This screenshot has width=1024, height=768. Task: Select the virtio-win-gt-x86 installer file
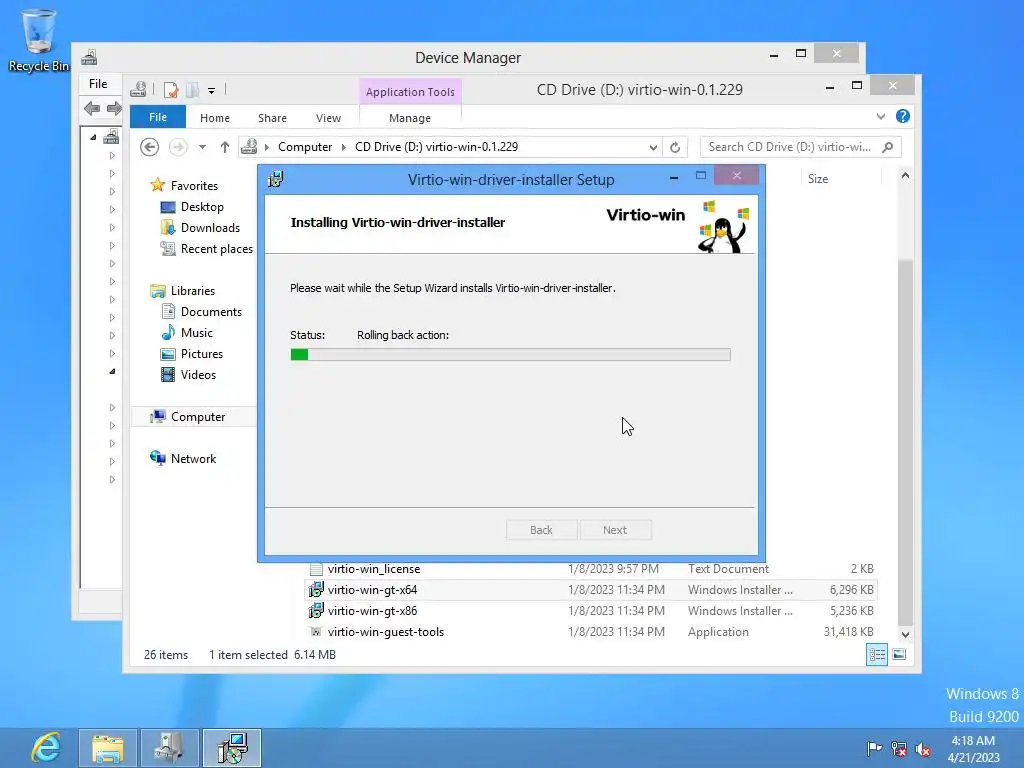(x=591, y=611)
